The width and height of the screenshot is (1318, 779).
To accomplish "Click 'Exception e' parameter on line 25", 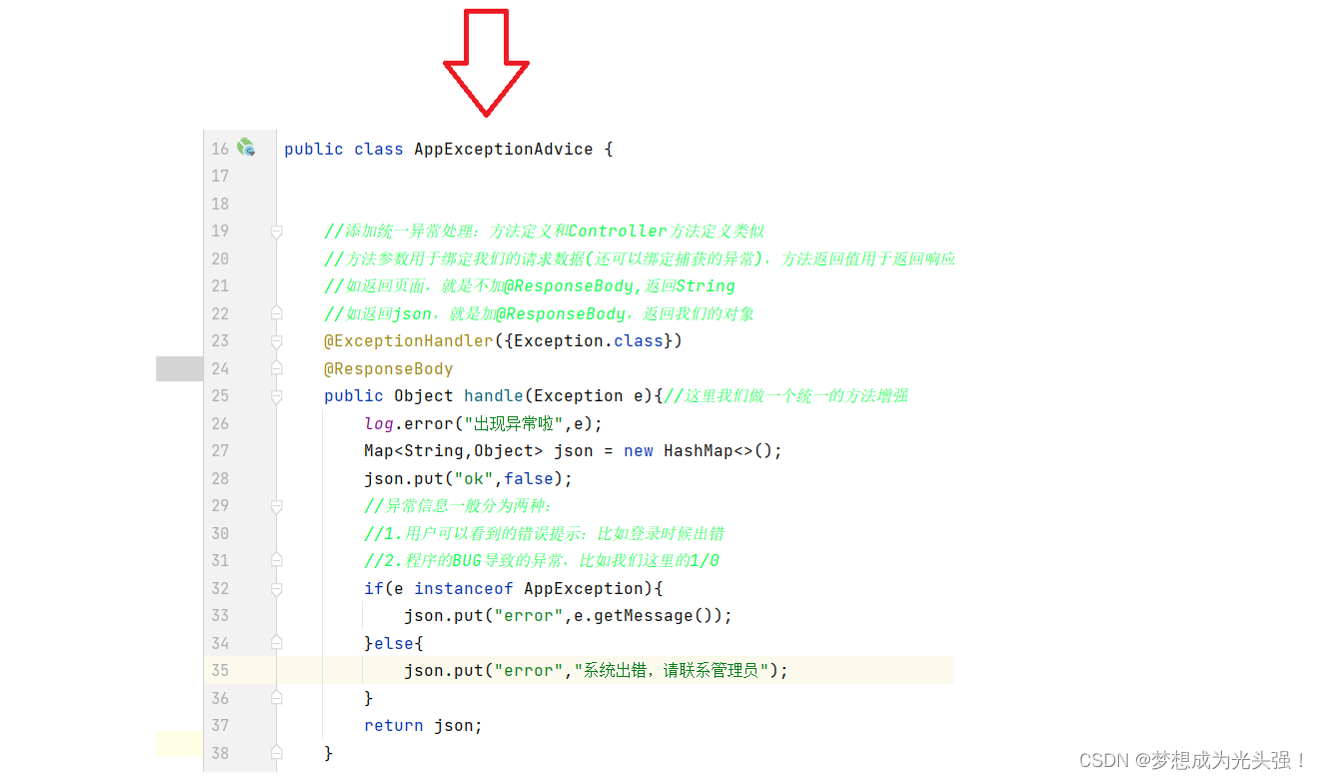I will [x=588, y=396].
